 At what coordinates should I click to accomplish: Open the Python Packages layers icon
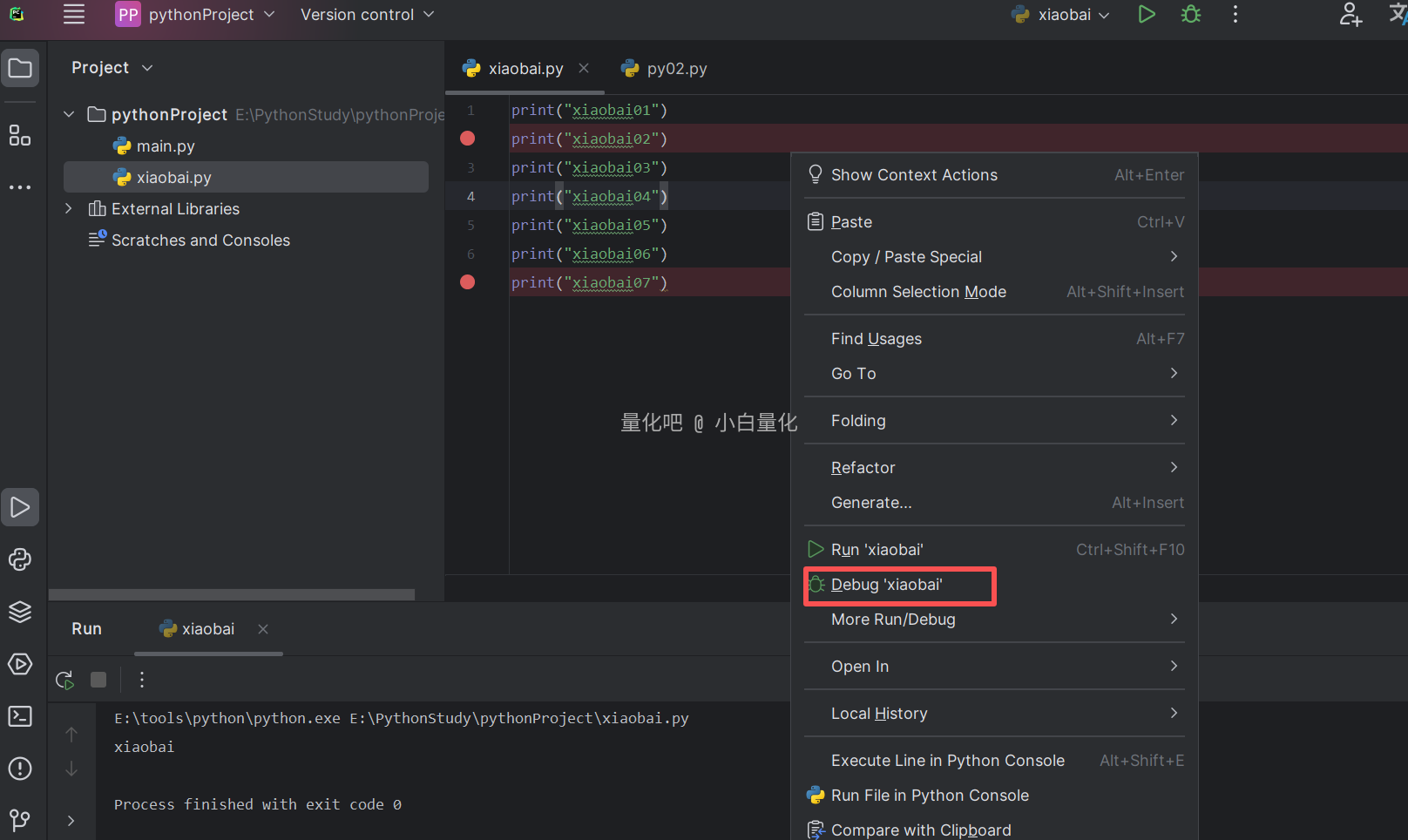click(19, 612)
